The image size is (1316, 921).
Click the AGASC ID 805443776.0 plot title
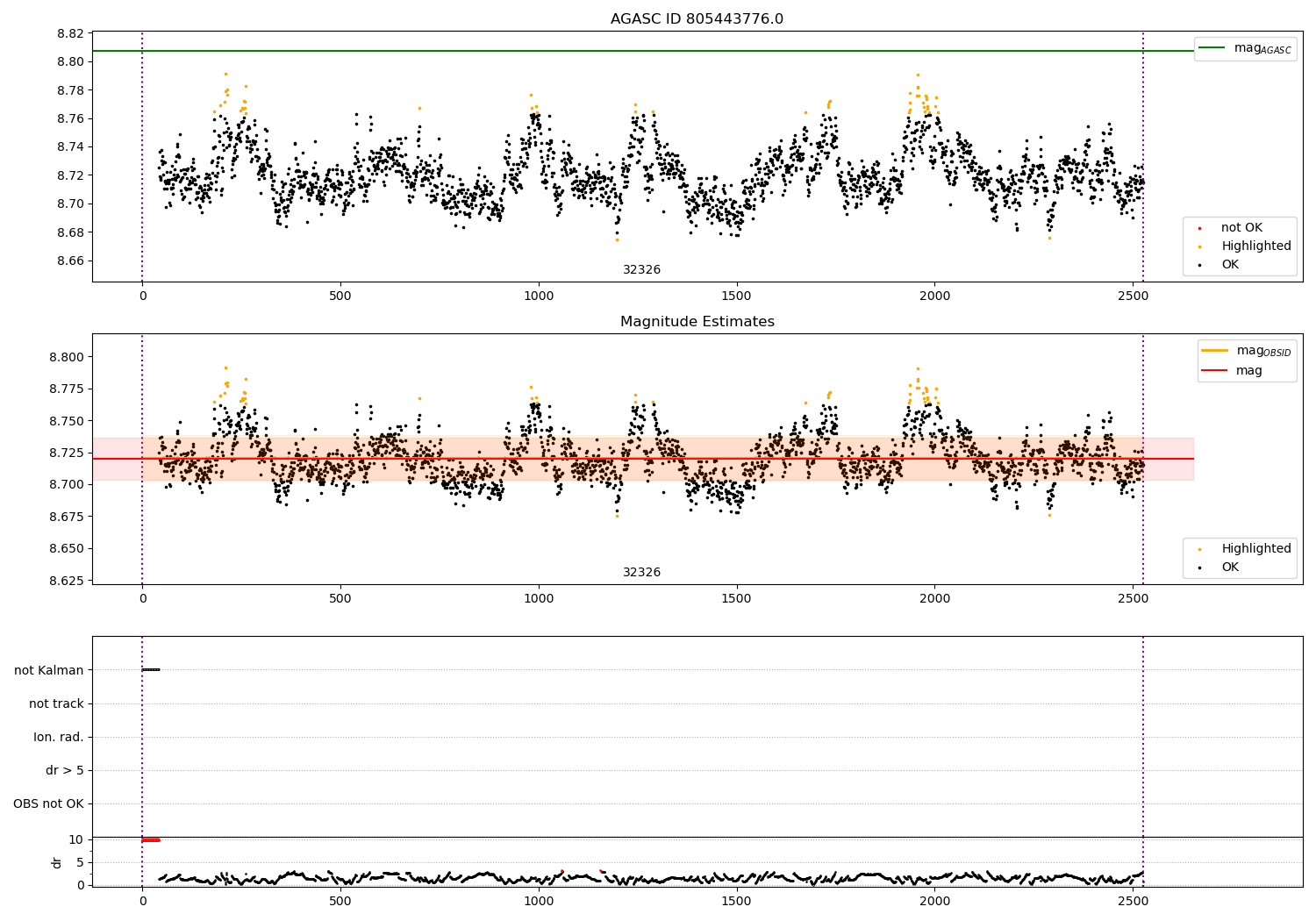tap(697, 19)
